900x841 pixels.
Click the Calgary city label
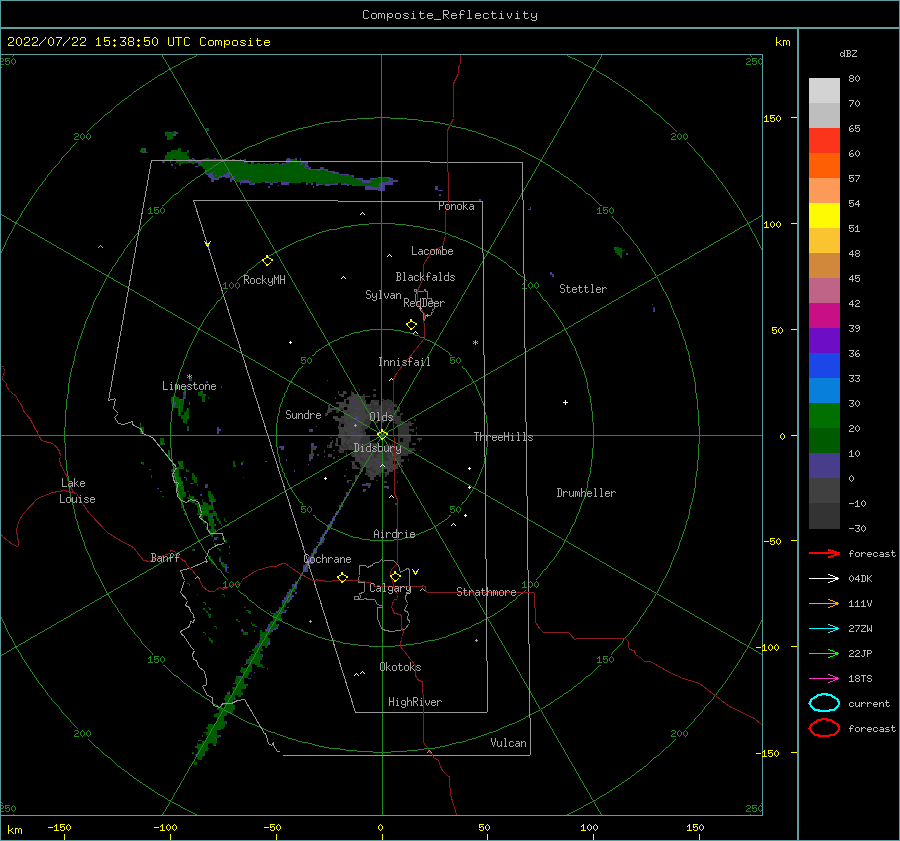[x=390, y=588]
